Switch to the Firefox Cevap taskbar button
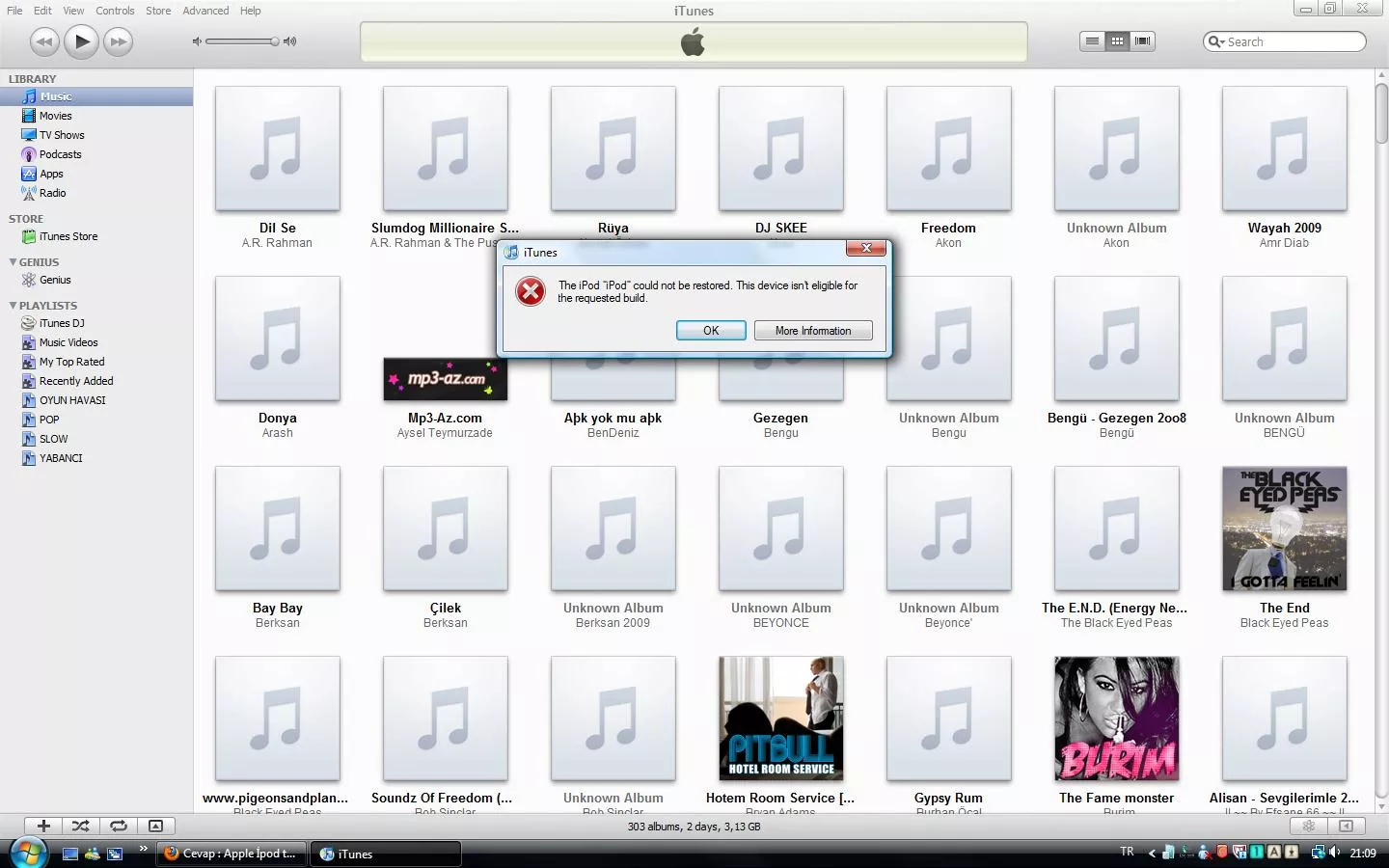The height and width of the screenshot is (868, 1389). (231, 854)
